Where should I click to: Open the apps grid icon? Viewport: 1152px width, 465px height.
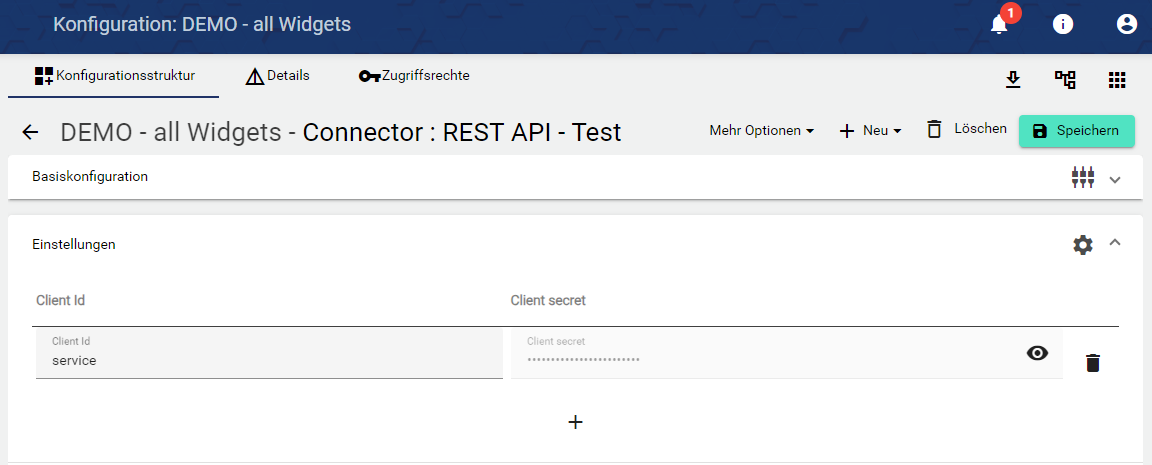coord(1117,80)
